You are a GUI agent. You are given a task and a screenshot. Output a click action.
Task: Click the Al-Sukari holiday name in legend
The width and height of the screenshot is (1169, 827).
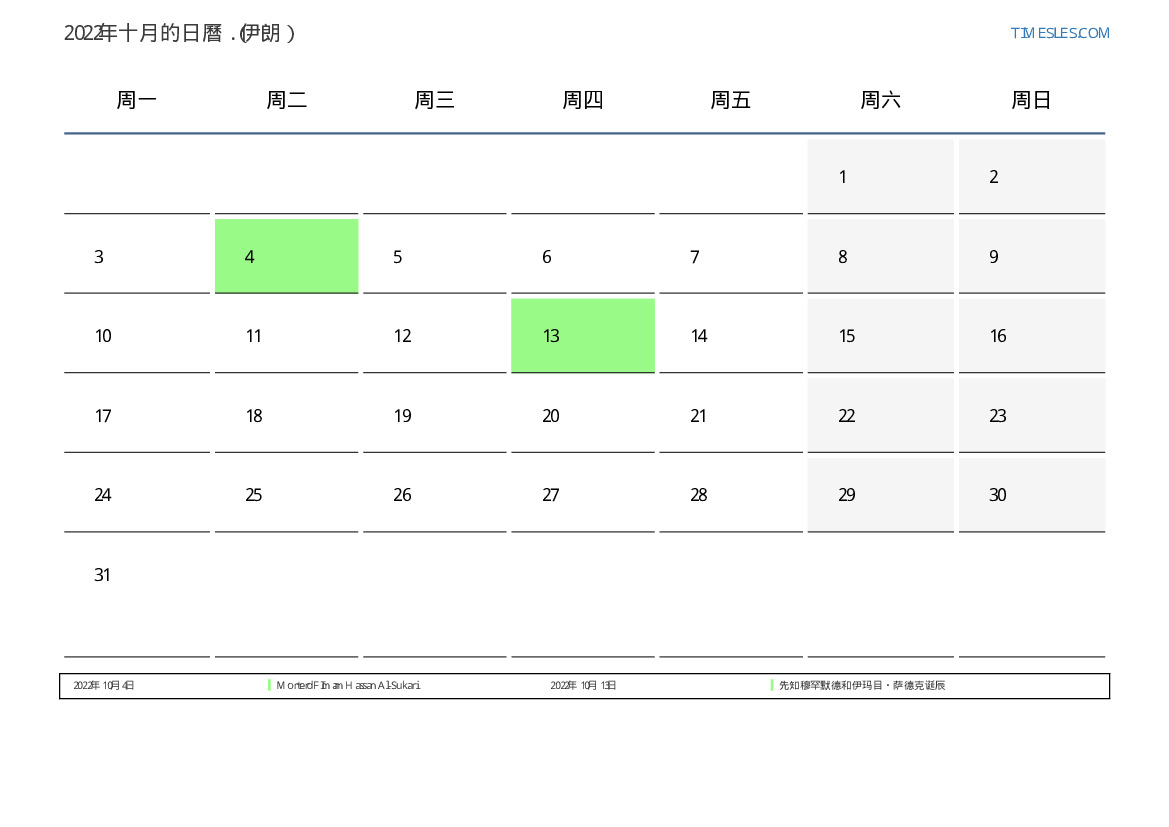click(x=348, y=686)
